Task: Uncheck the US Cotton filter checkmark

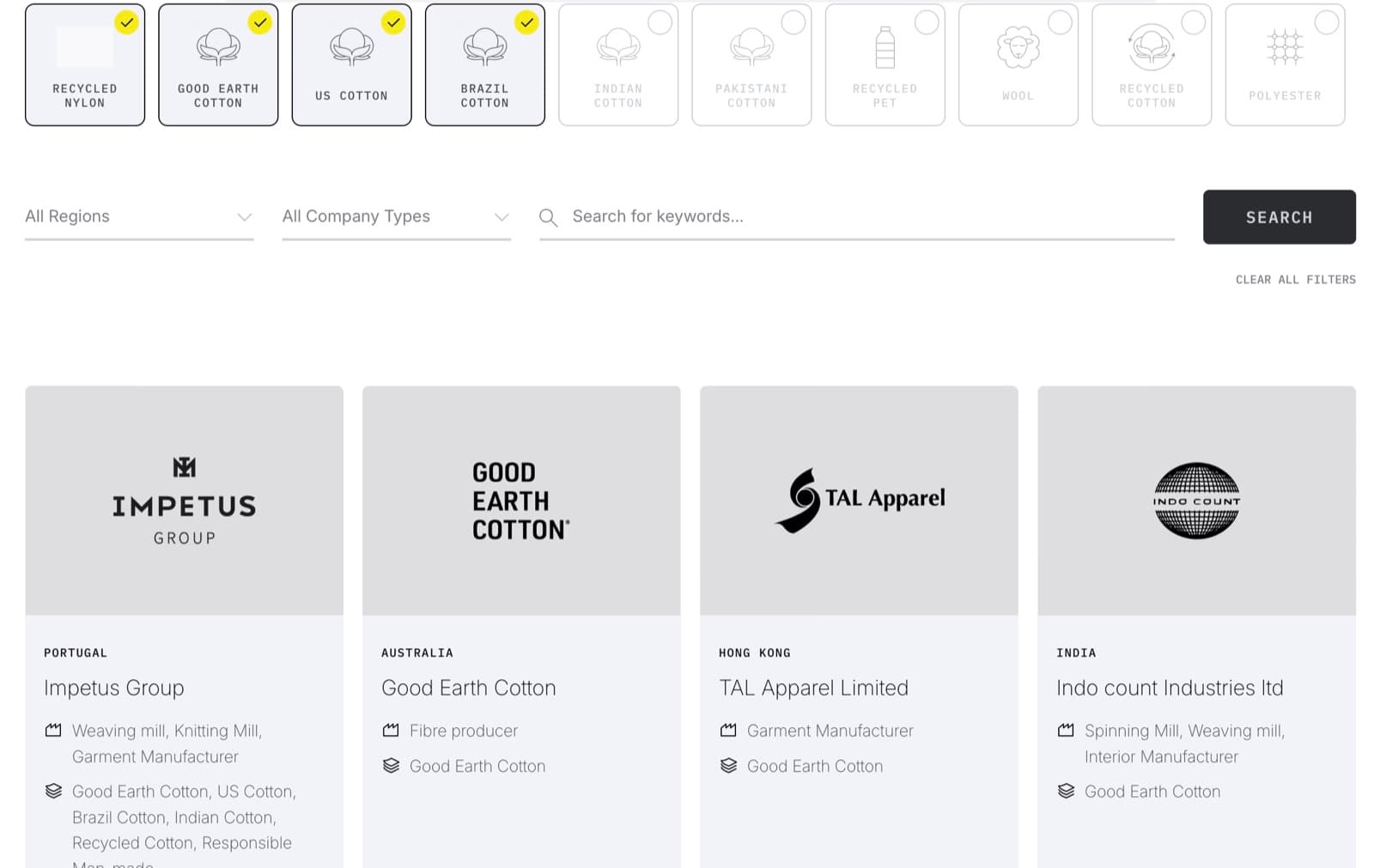Action: point(393,23)
